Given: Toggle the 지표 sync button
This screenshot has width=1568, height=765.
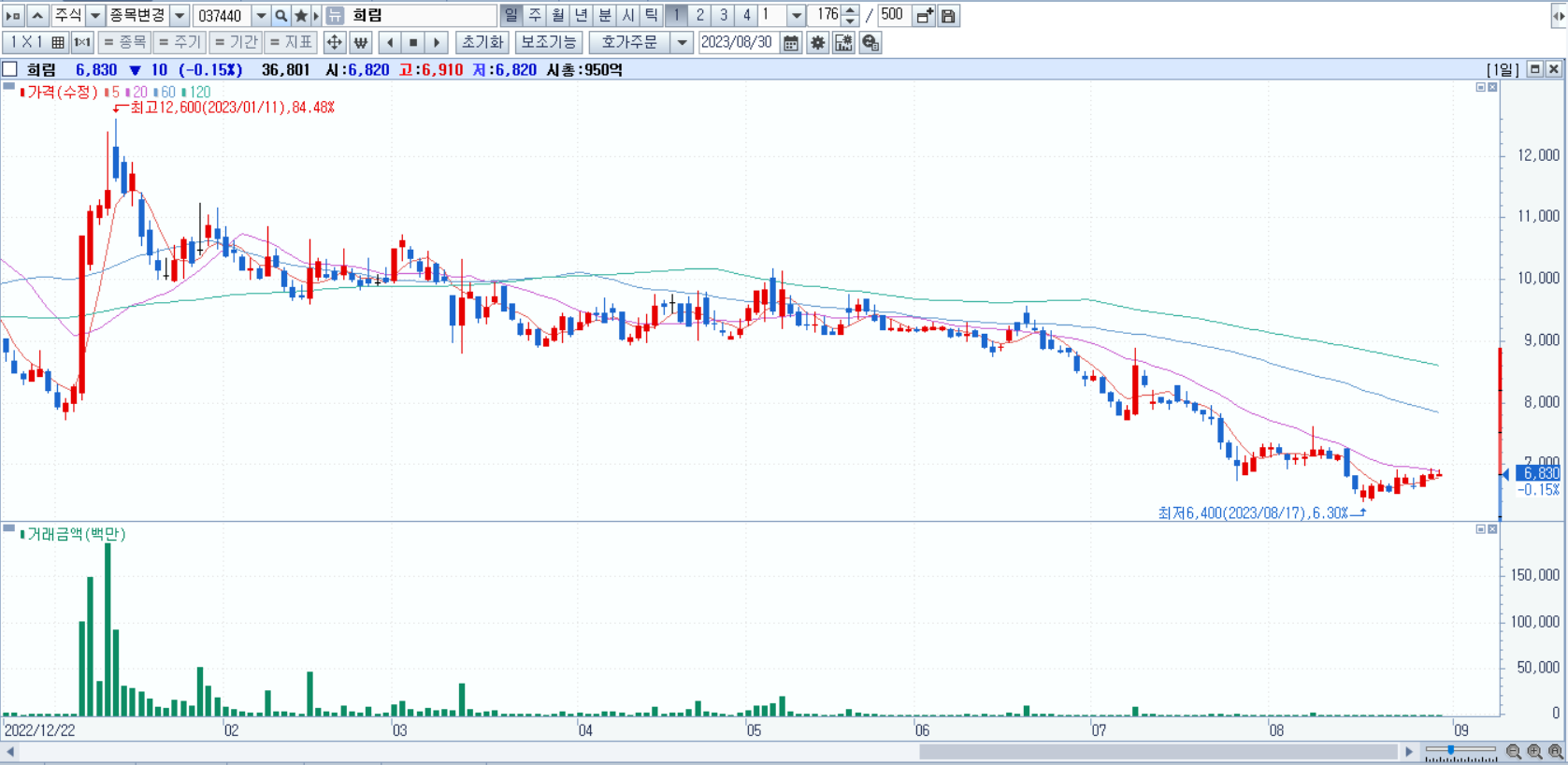Looking at the screenshot, I should pyautogui.click(x=291, y=42).
